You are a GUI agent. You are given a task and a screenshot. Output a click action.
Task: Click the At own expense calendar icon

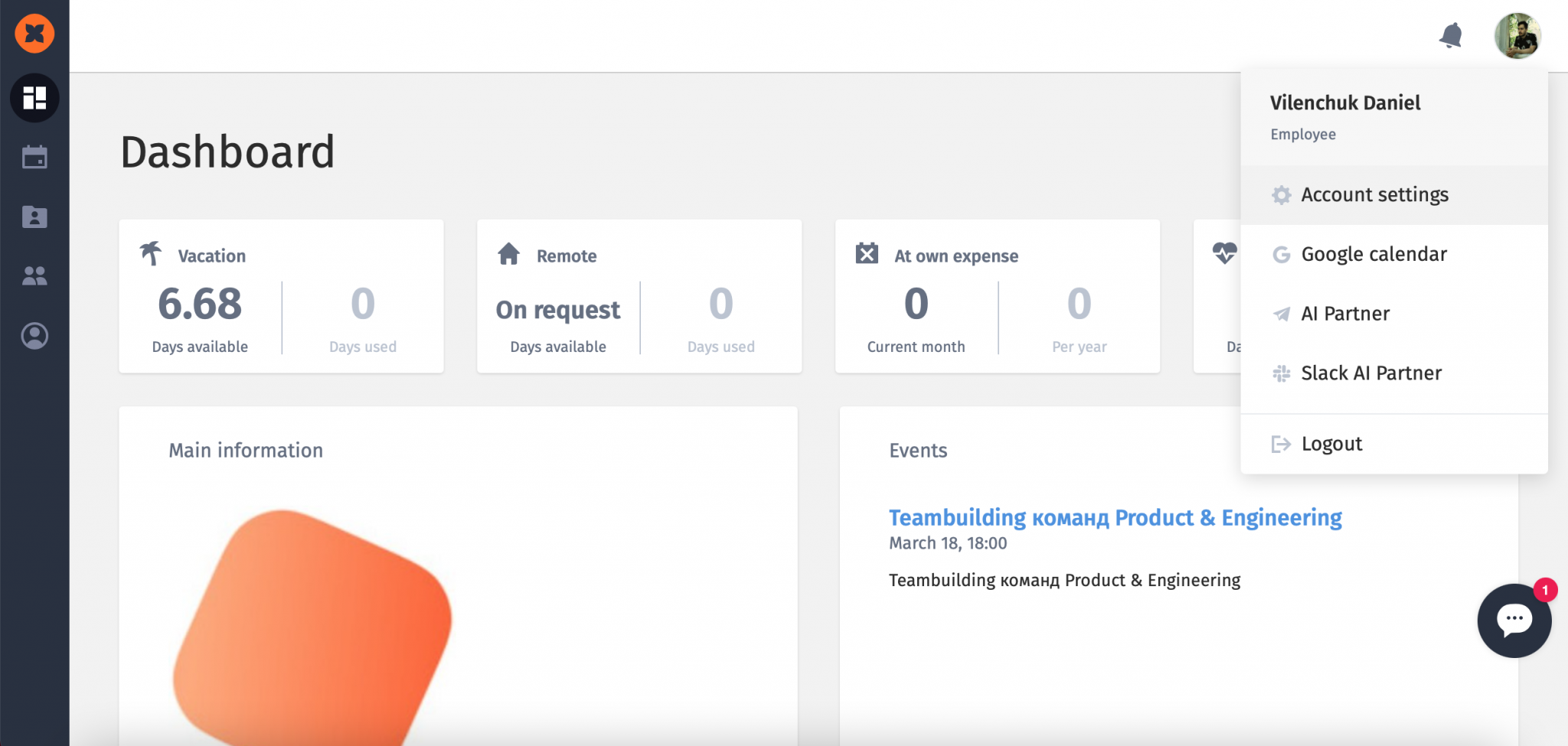coord(867,253)
